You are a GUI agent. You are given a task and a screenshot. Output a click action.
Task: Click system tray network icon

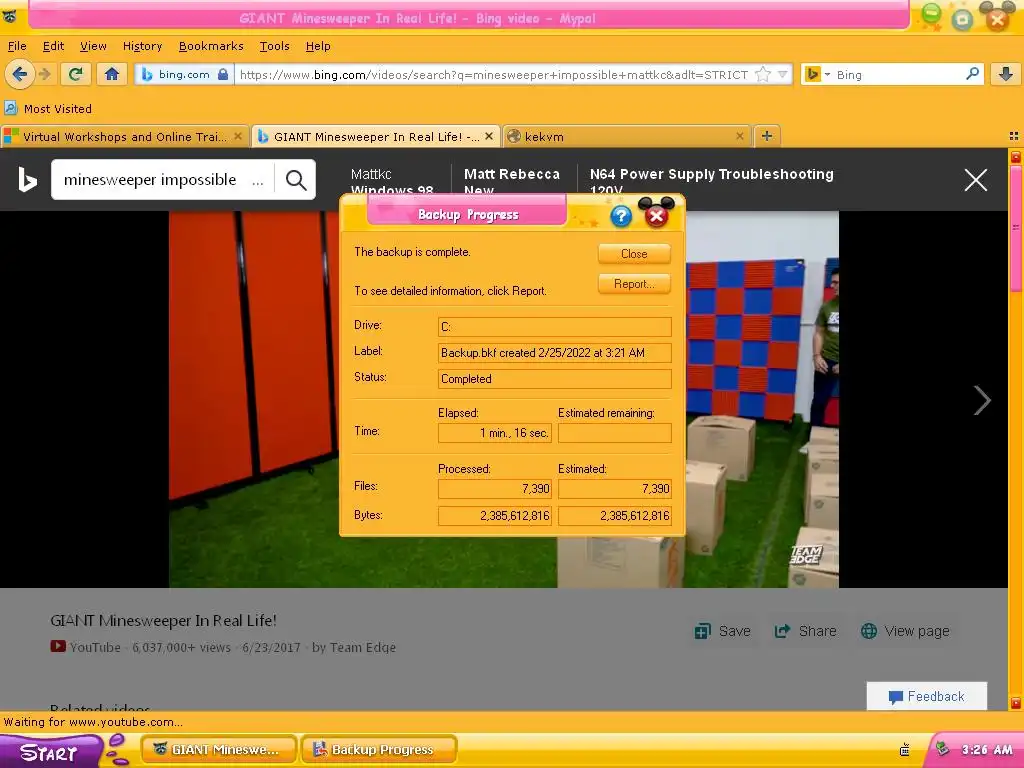tap(904, 750)
